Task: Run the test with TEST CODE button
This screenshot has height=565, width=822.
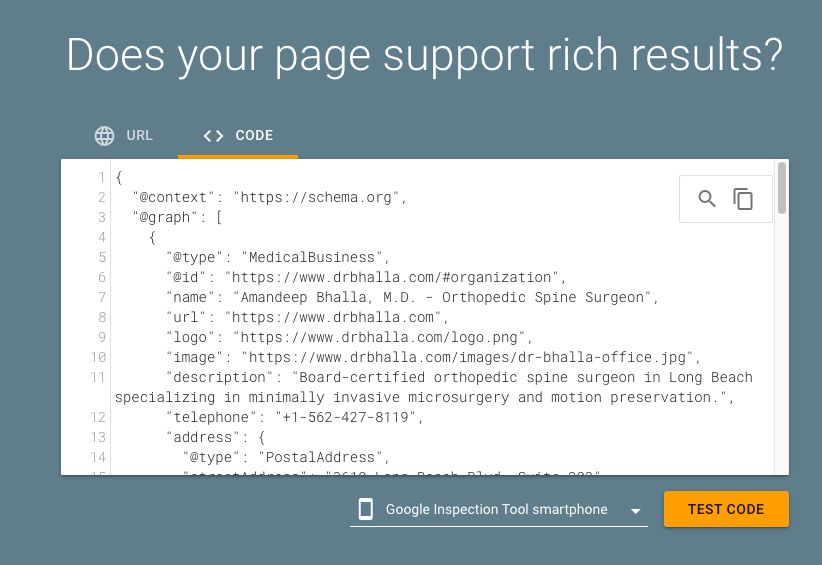Action: [726, 509]
